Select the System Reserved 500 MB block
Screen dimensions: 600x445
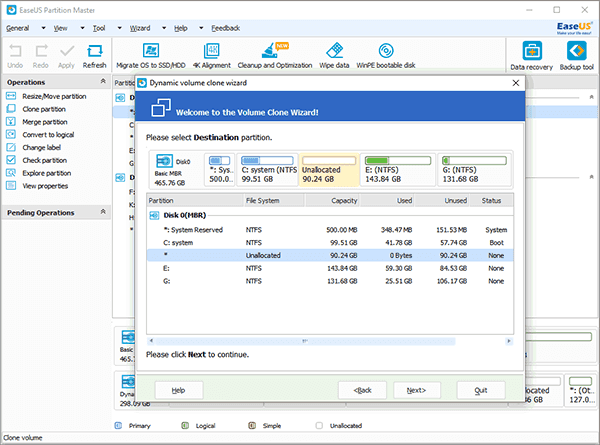(x=220, y=170)
